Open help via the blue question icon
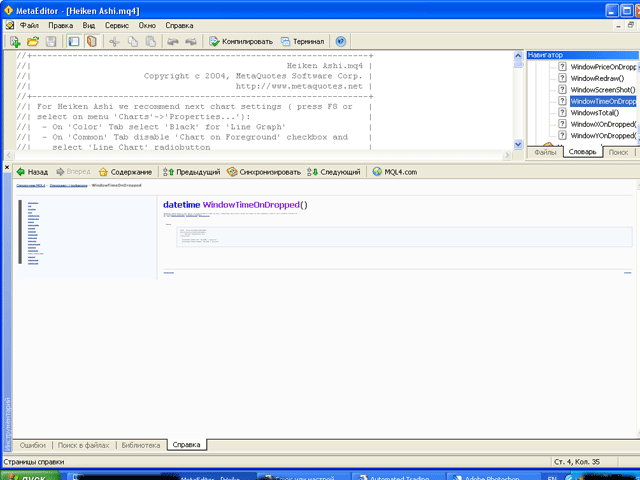Screen dimensions: 640x480 (x=340, y=41)
